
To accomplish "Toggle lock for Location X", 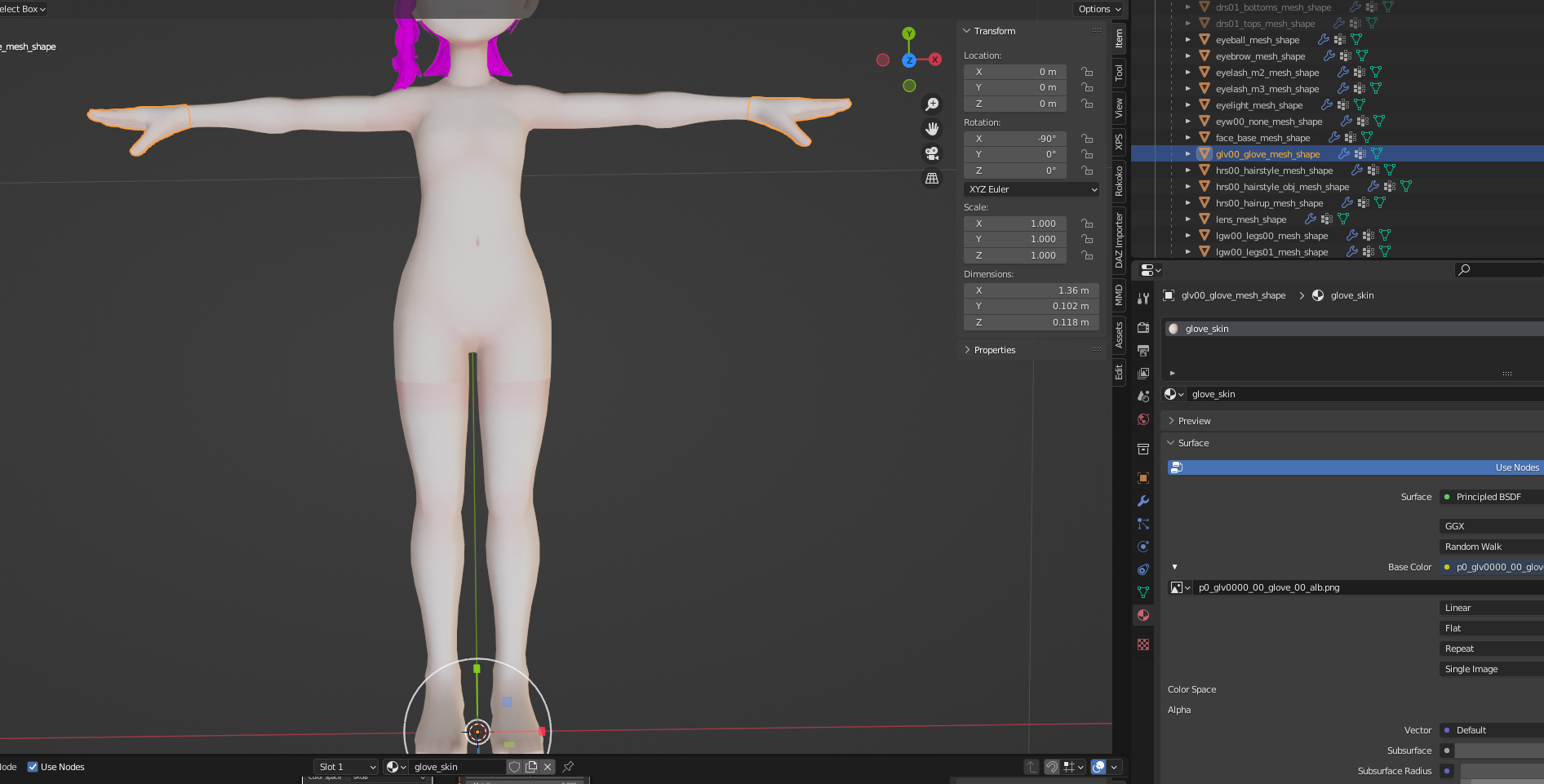I will pyautogui.click(x=1087, y=72).
